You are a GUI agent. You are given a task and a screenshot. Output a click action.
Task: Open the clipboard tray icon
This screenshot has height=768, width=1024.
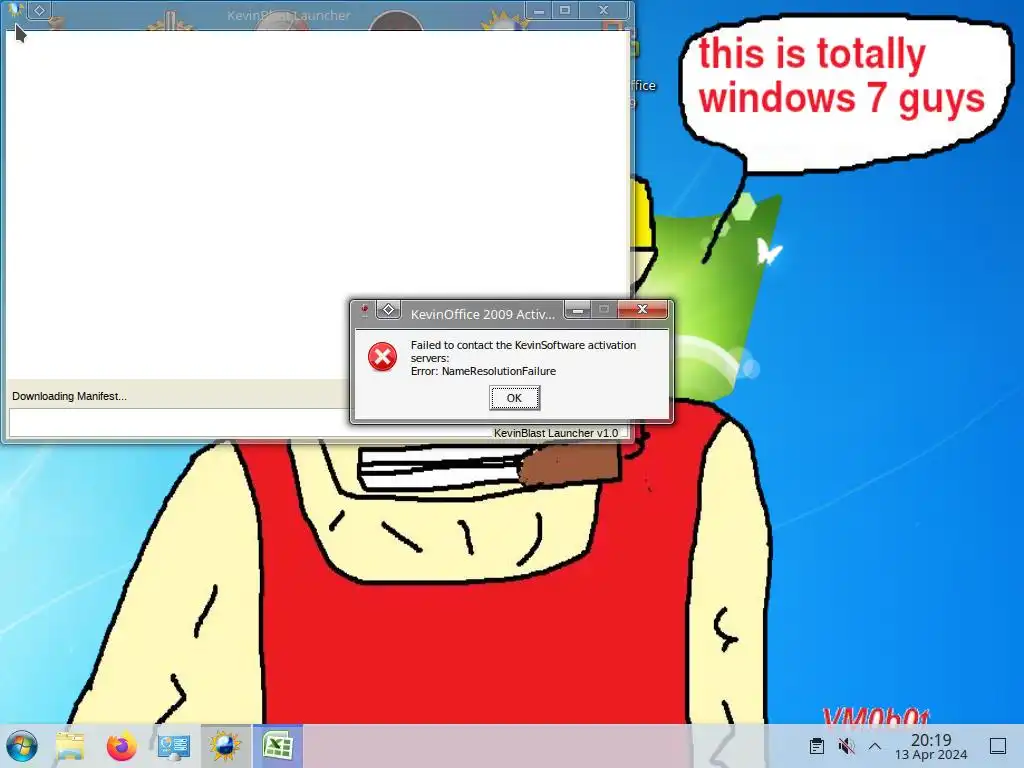[x=816, y=746]
